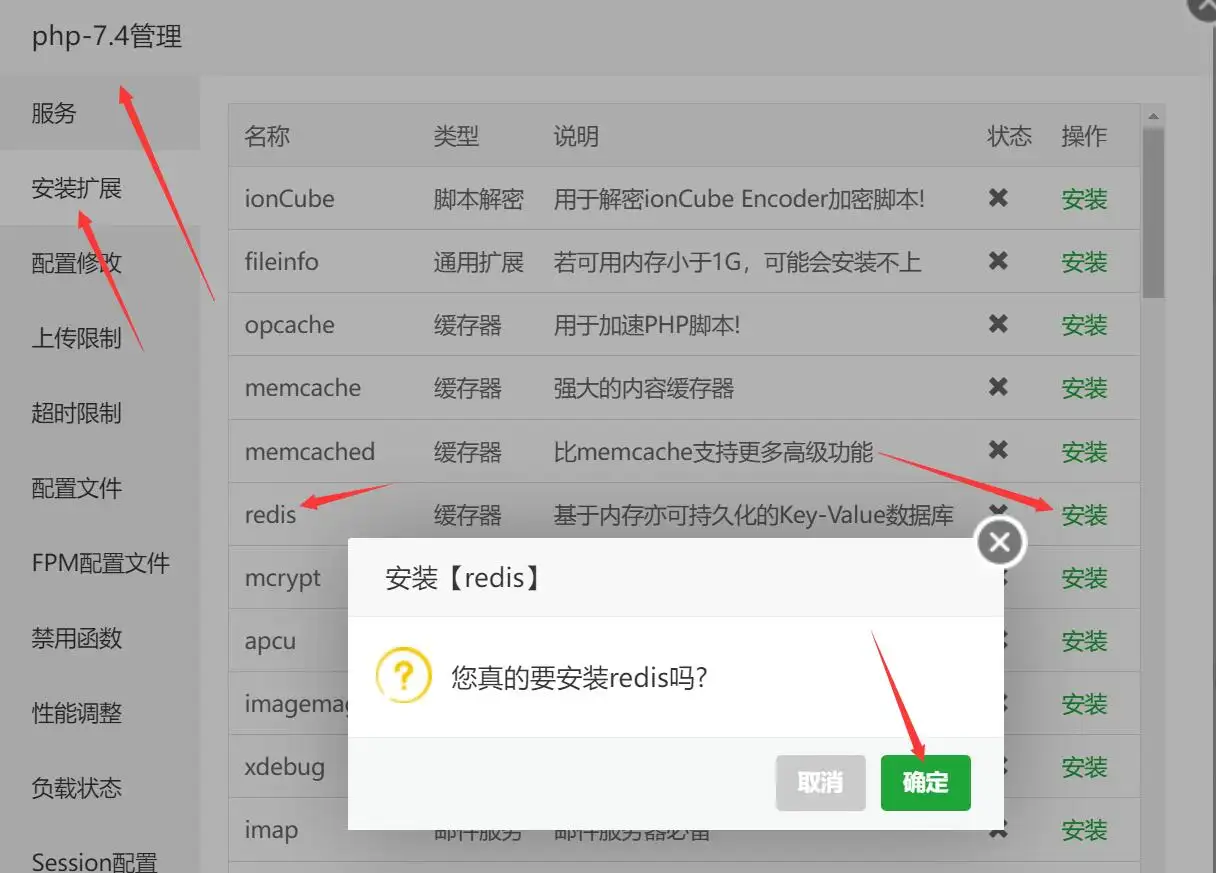Install the opcache extension
Image resolution: width=1216 pixels, height=873 pixels.
pos(1084,325)
